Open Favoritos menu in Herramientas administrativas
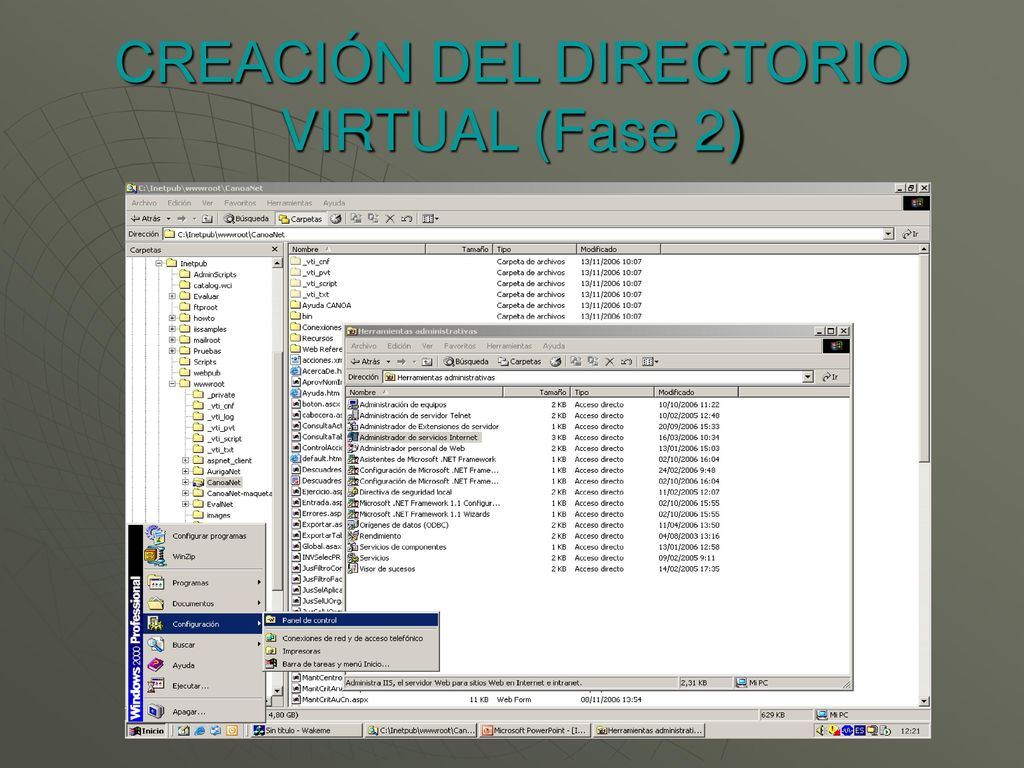The height and width of the screenshot is (768, 1024). (x=460, y=346)
